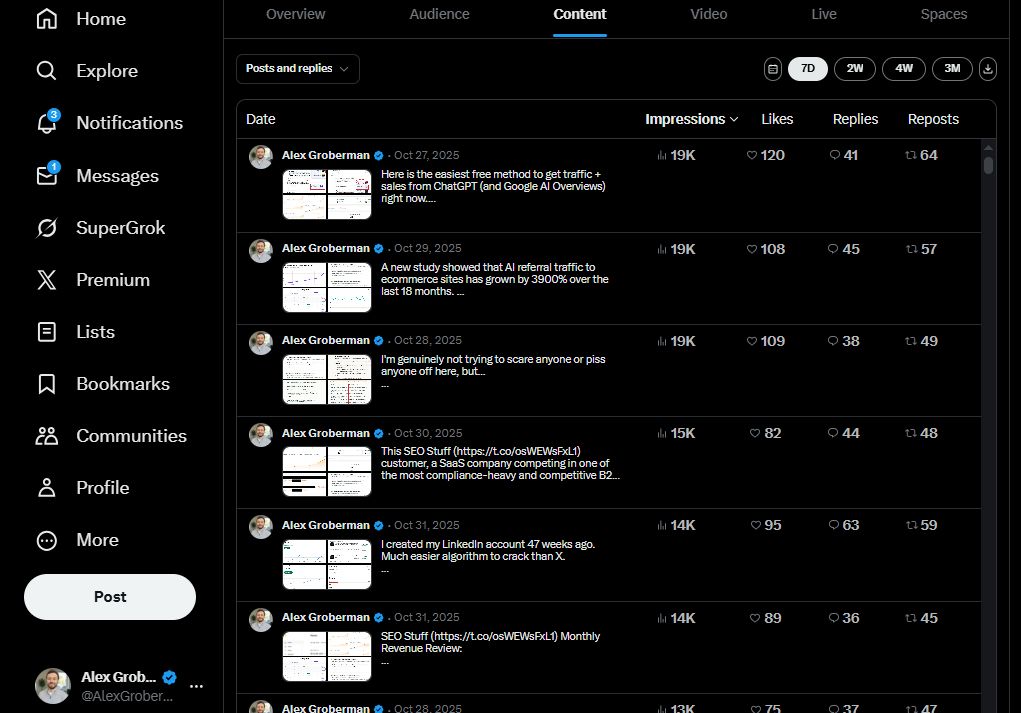Click reposts icon for the 64 reposts row
This screenshot has height=713, width=1021.
[x=911, y=155]
